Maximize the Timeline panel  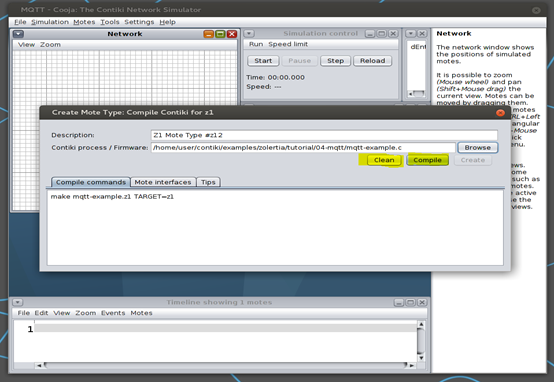(411, 302)
